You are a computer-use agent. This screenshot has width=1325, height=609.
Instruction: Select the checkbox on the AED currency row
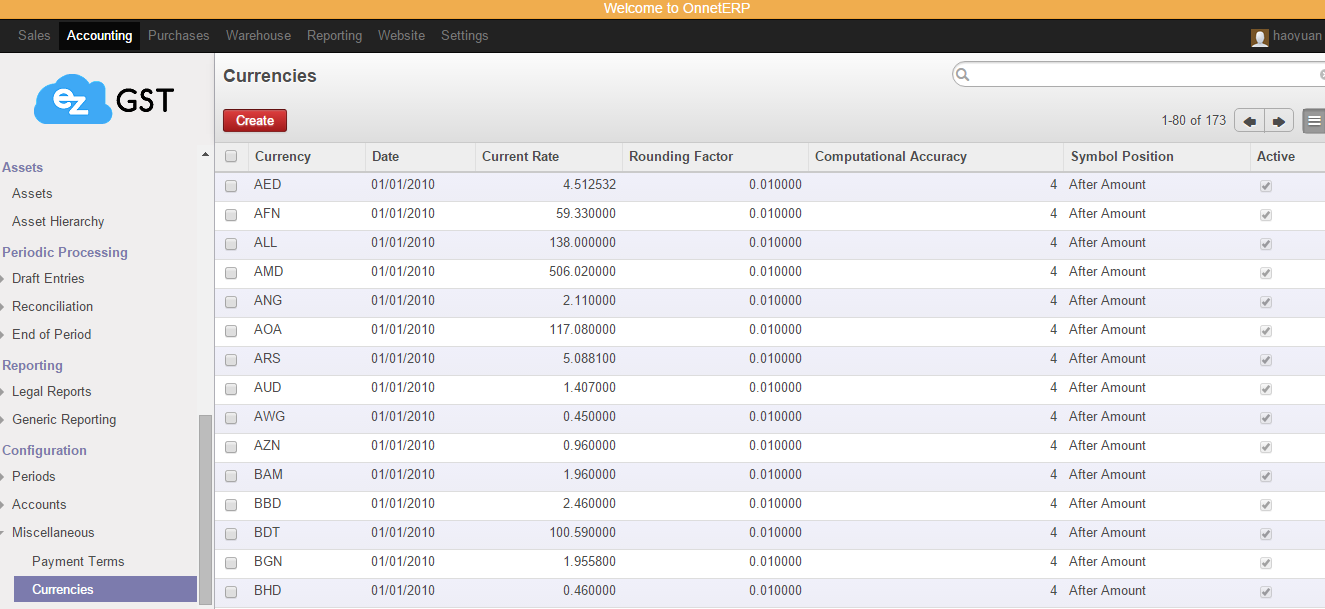coord(230,185)
